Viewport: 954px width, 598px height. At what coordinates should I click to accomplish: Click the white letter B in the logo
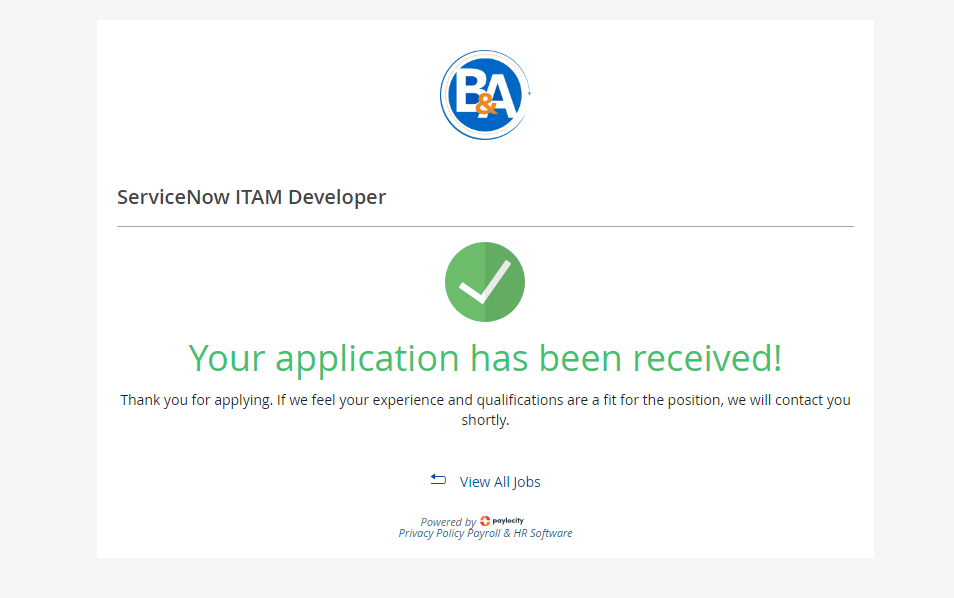tap(470, 90)
